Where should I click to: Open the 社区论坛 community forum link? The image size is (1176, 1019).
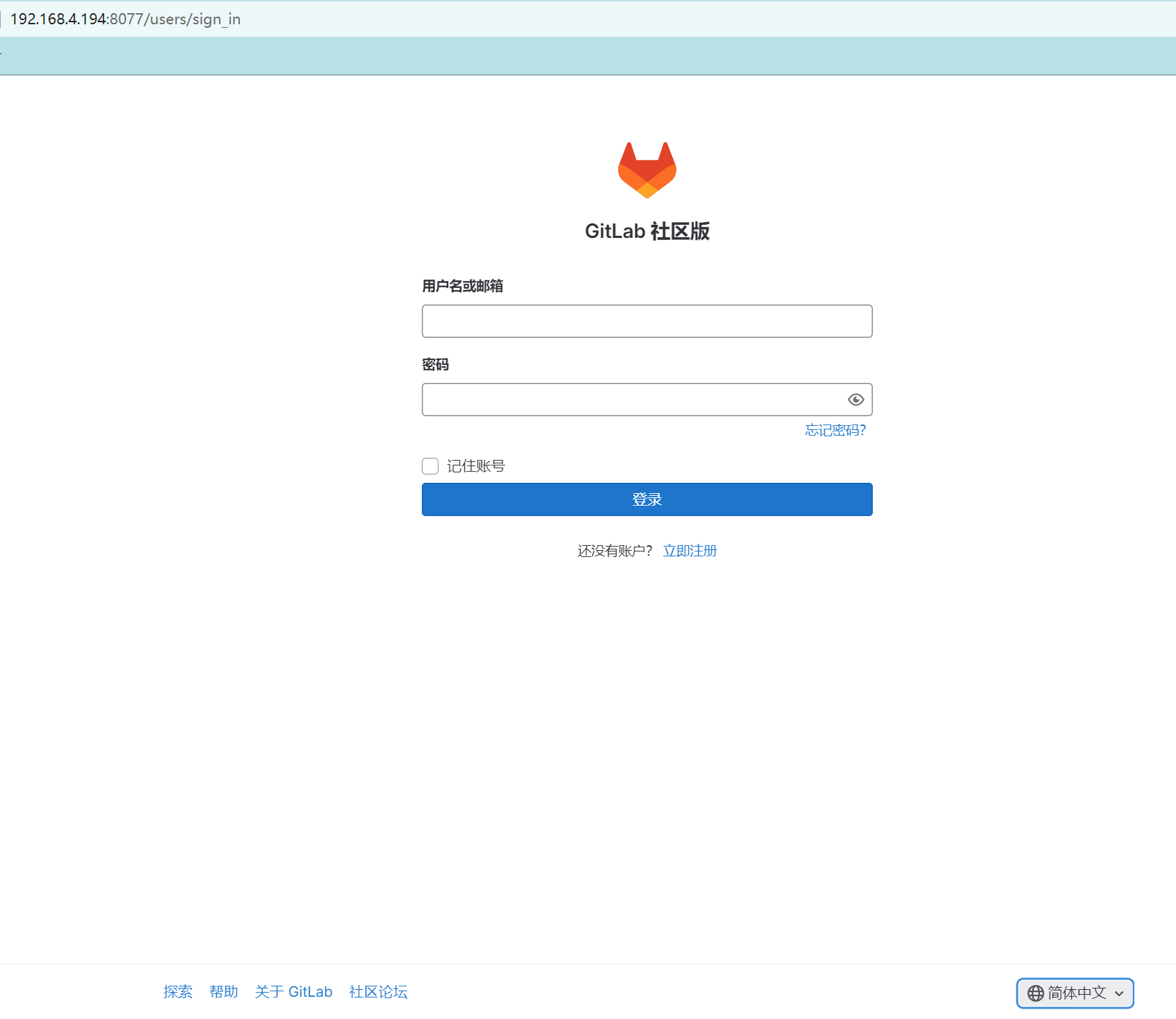pyautogui.click(x=378, y=992)
